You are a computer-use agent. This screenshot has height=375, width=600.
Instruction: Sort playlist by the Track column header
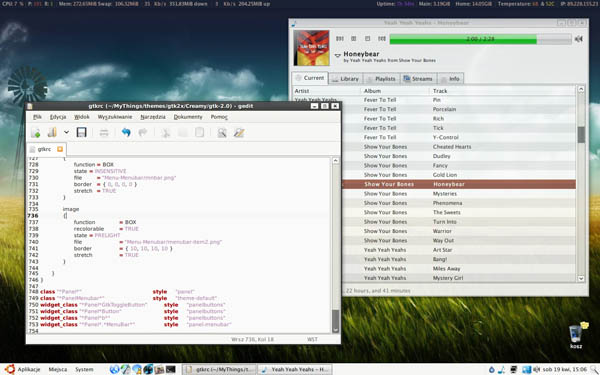click(503, 91)
